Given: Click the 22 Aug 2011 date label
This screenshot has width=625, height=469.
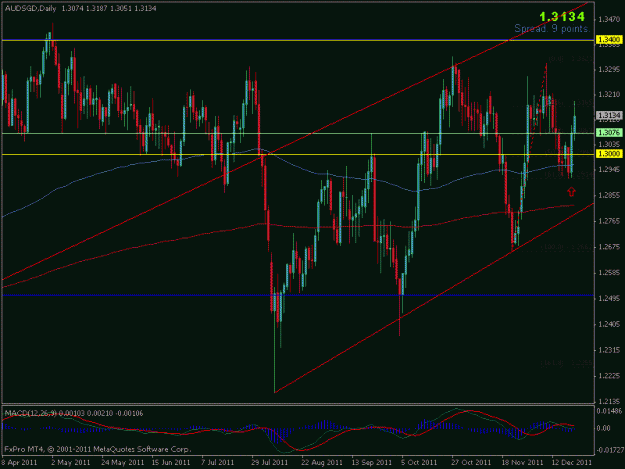Looking at the screenshot, I should [322, 463].
